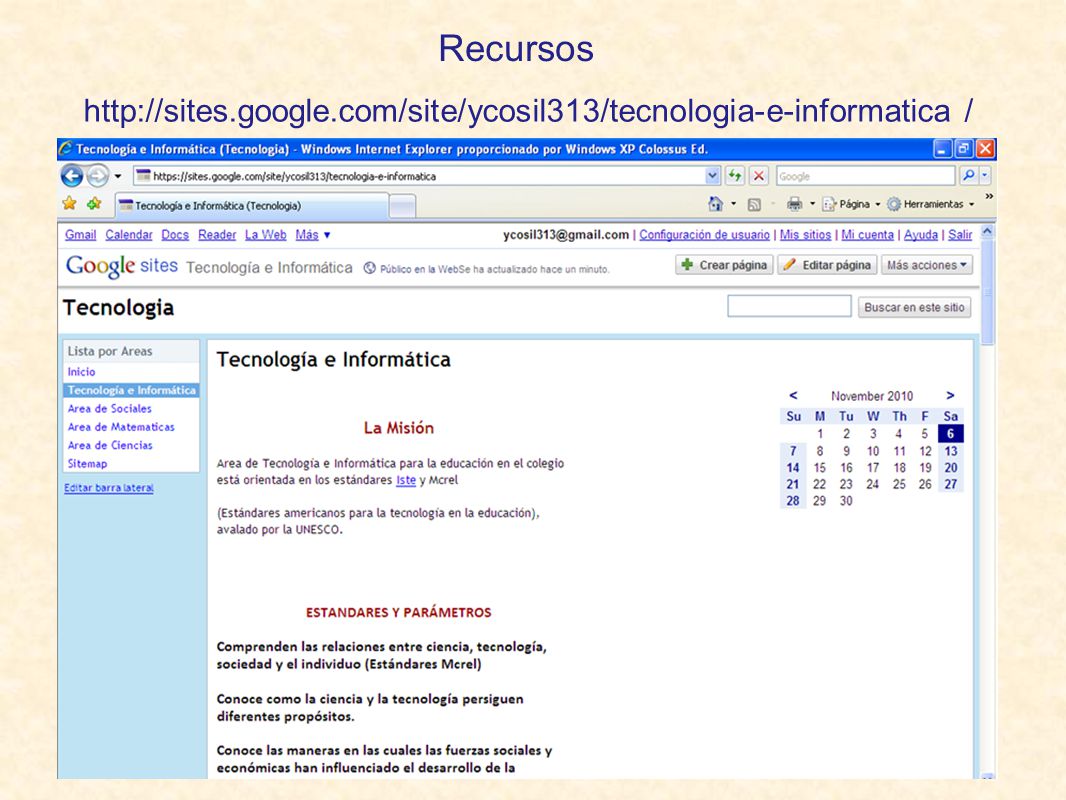
Task: Open Mi cuenta link
Action: point(867,234)
